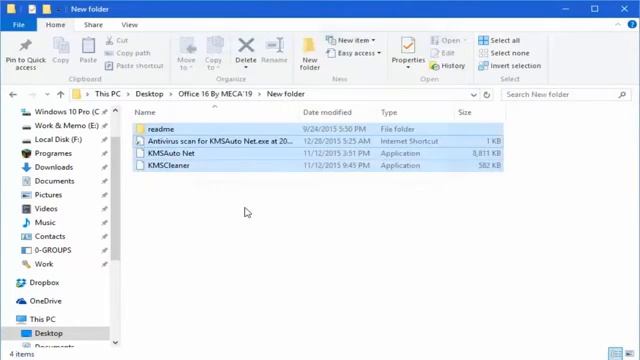Refresh the folder view
The height and width of the screenshot is (360, 640).
(487, 95)
